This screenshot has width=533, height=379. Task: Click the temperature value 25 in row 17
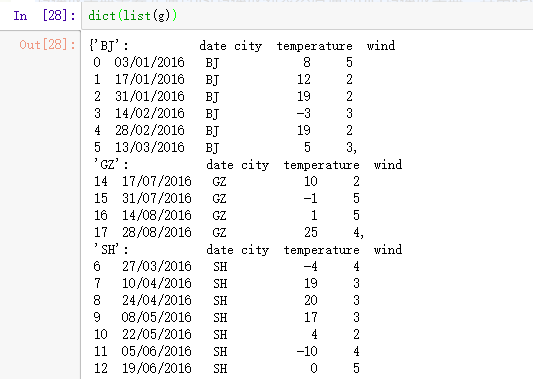pyautogui.click(x=311, y=232)
